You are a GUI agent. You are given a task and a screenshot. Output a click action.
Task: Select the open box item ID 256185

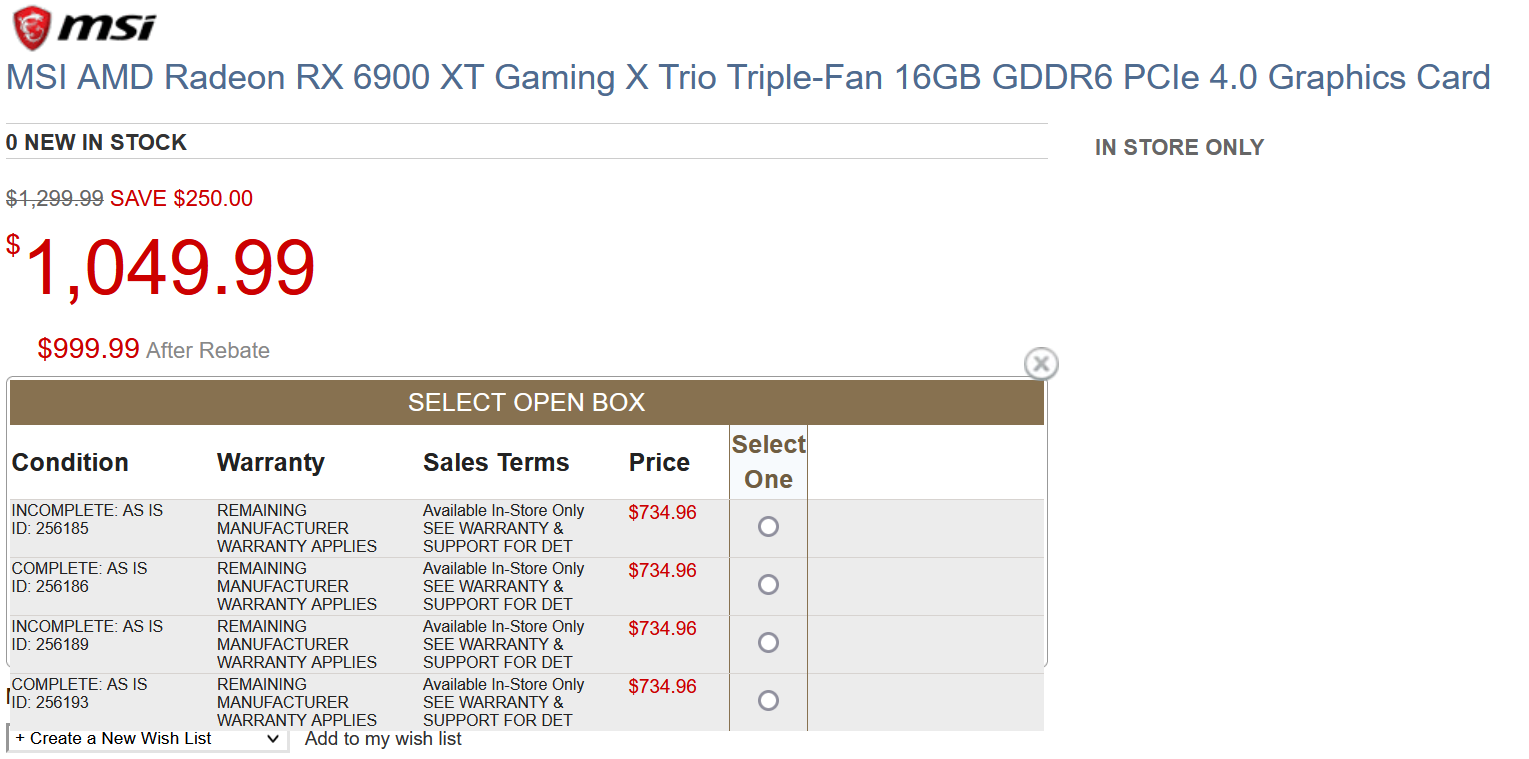coord(768,527)
